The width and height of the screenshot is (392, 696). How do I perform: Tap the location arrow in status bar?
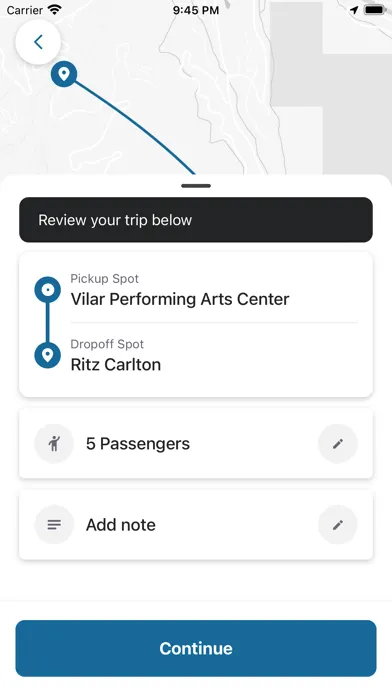pos(354,10)
